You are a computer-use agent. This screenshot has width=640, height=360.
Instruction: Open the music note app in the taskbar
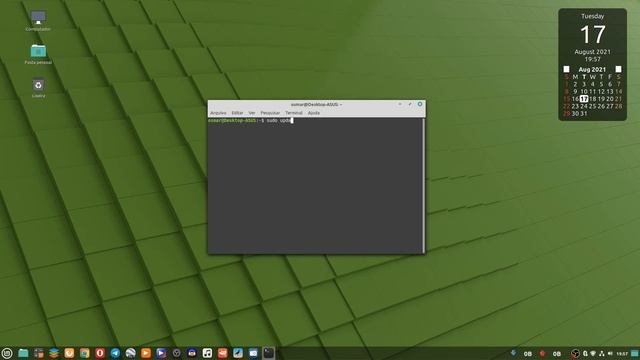pos(207,353)
